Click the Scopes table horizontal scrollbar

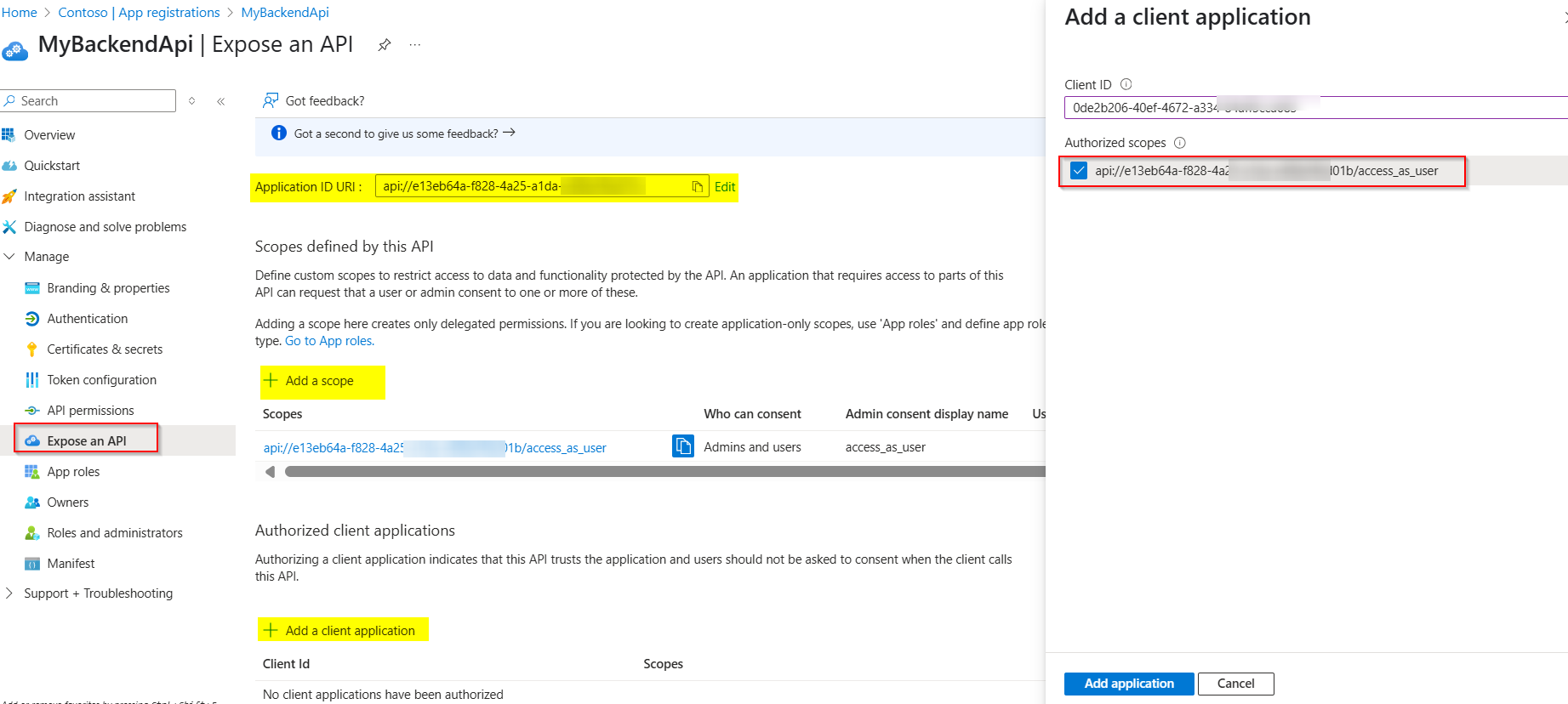coord(665,472)
